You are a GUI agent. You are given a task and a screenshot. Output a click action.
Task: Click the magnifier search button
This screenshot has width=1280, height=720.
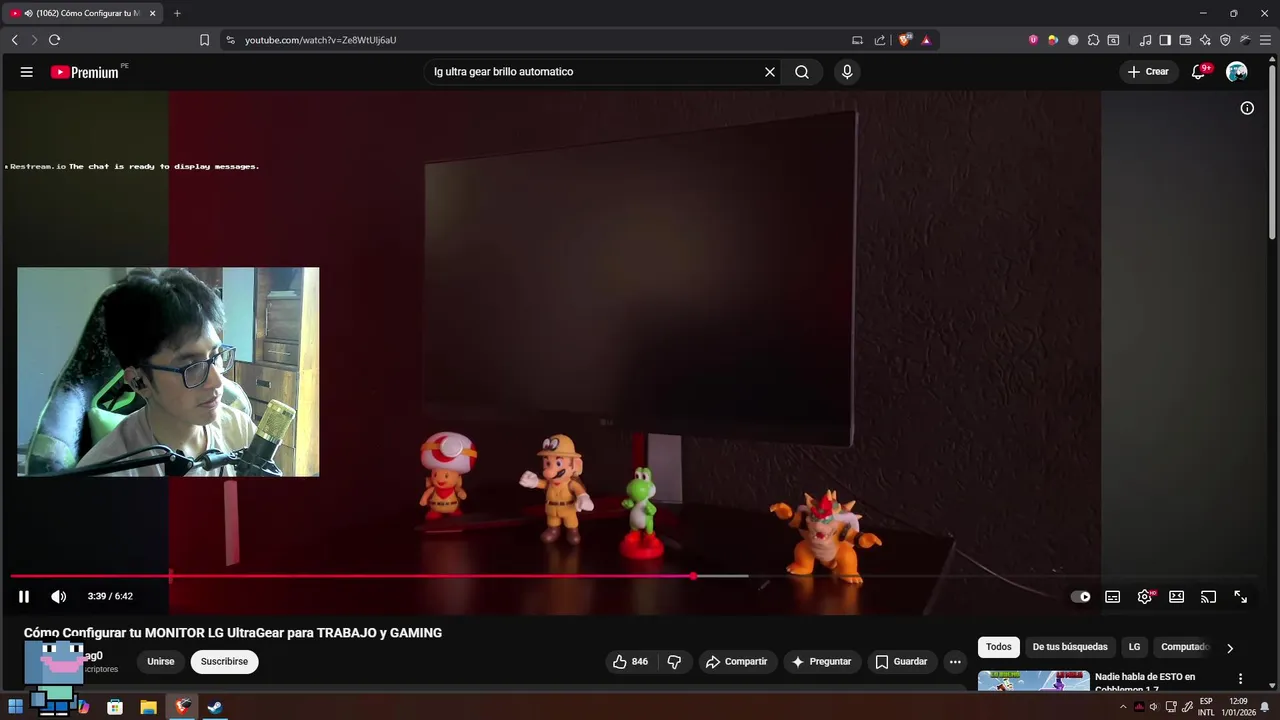coord(802,72)
